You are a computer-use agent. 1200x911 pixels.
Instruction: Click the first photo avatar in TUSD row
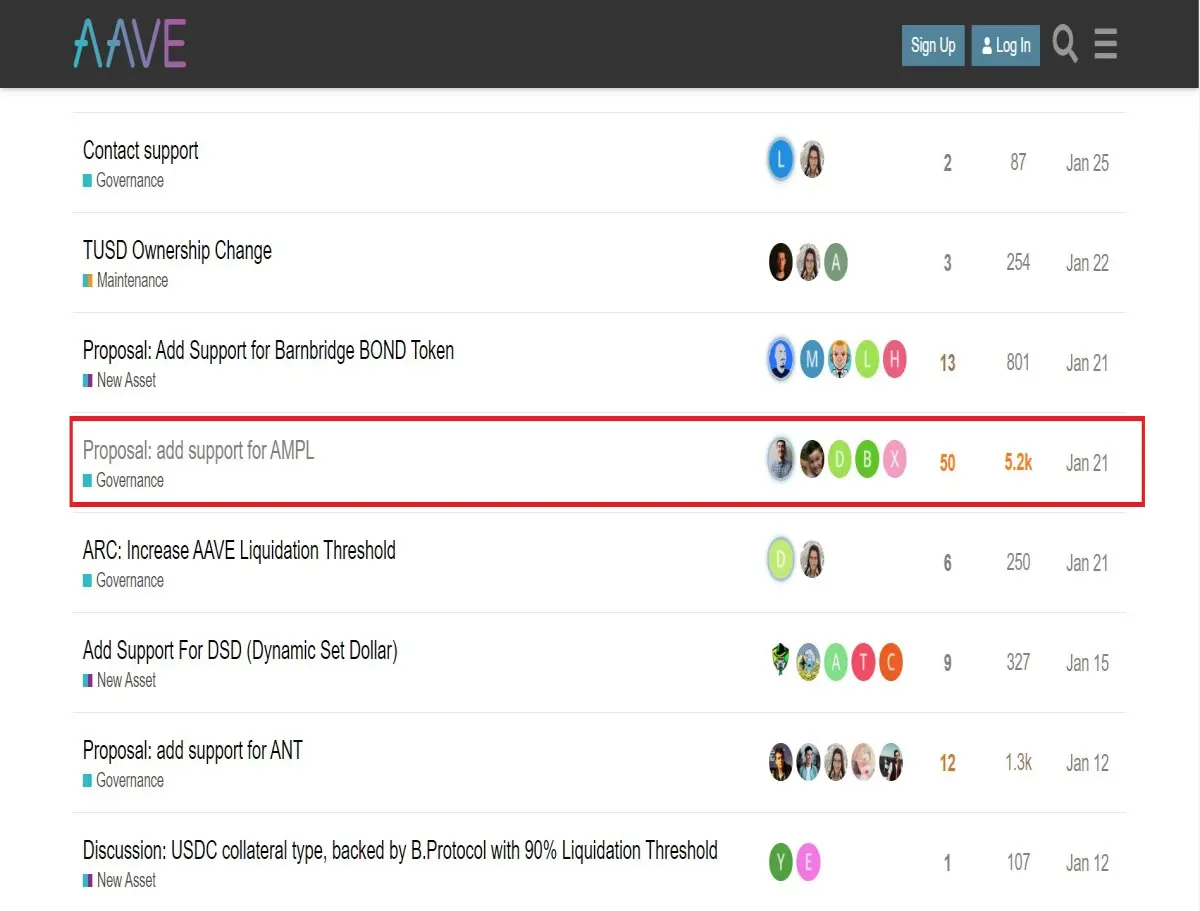point(781,262)
